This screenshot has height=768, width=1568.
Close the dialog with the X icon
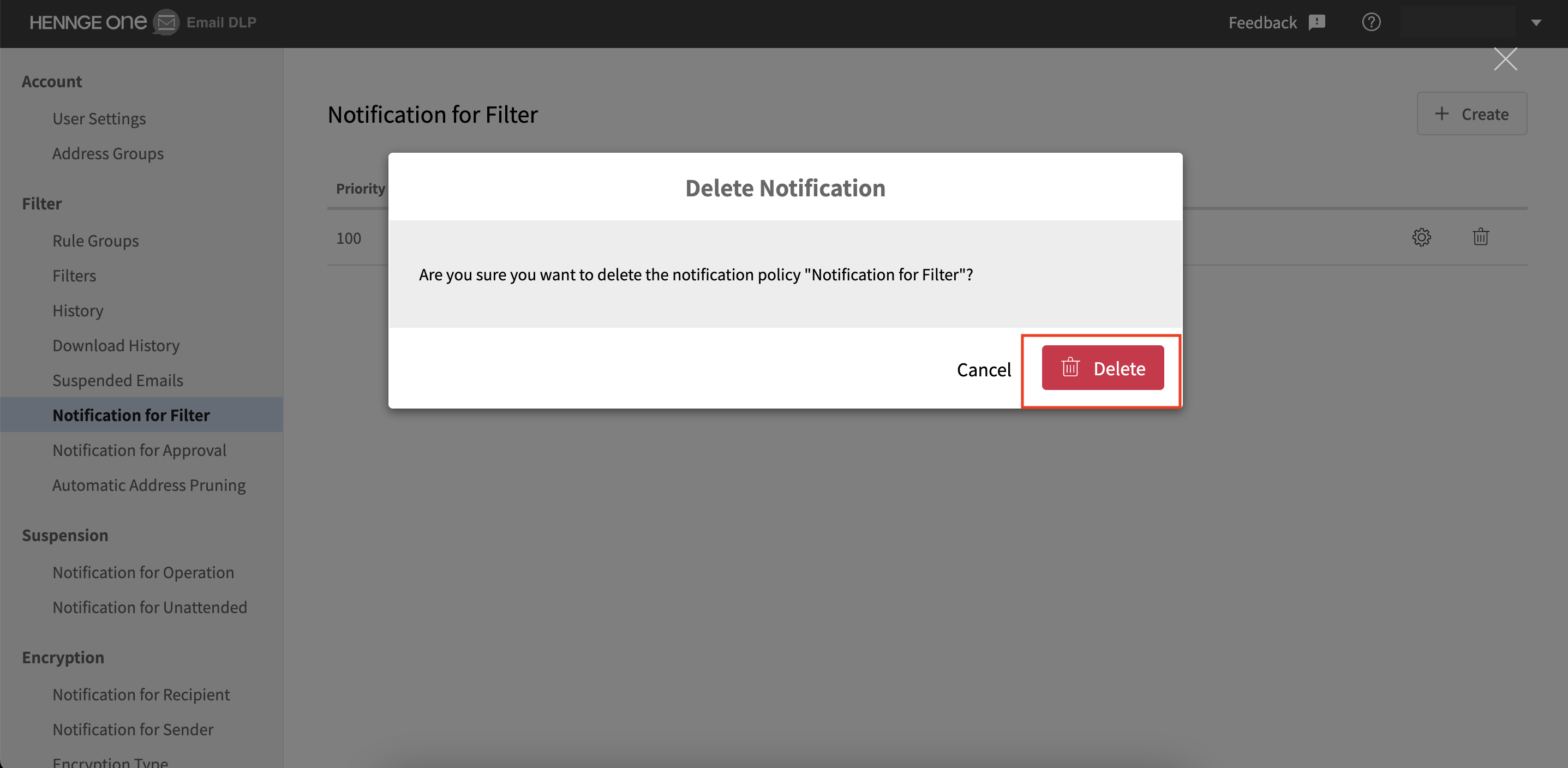pyautogui.click(x=1505, y=59)
